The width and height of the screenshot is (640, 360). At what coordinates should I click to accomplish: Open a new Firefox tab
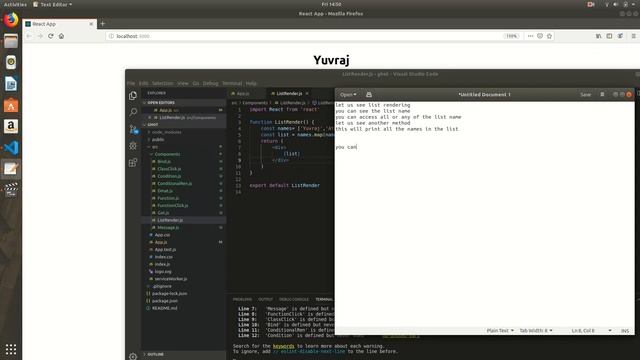pos(102,24)
